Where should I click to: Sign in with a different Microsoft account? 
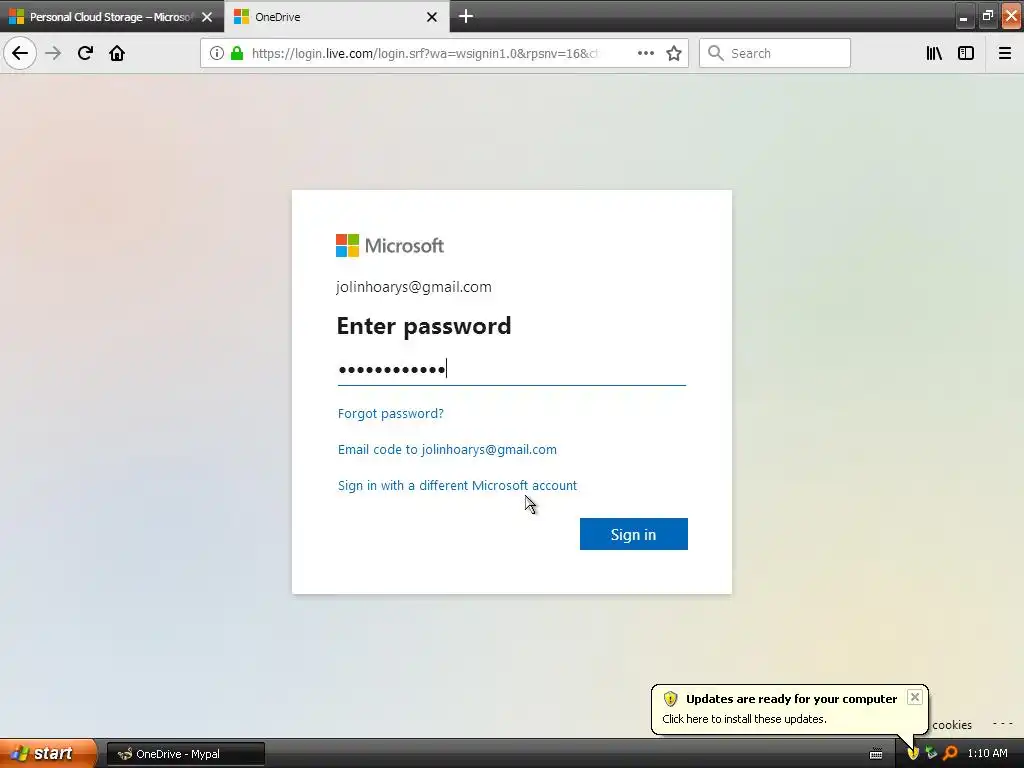(457, 485)
